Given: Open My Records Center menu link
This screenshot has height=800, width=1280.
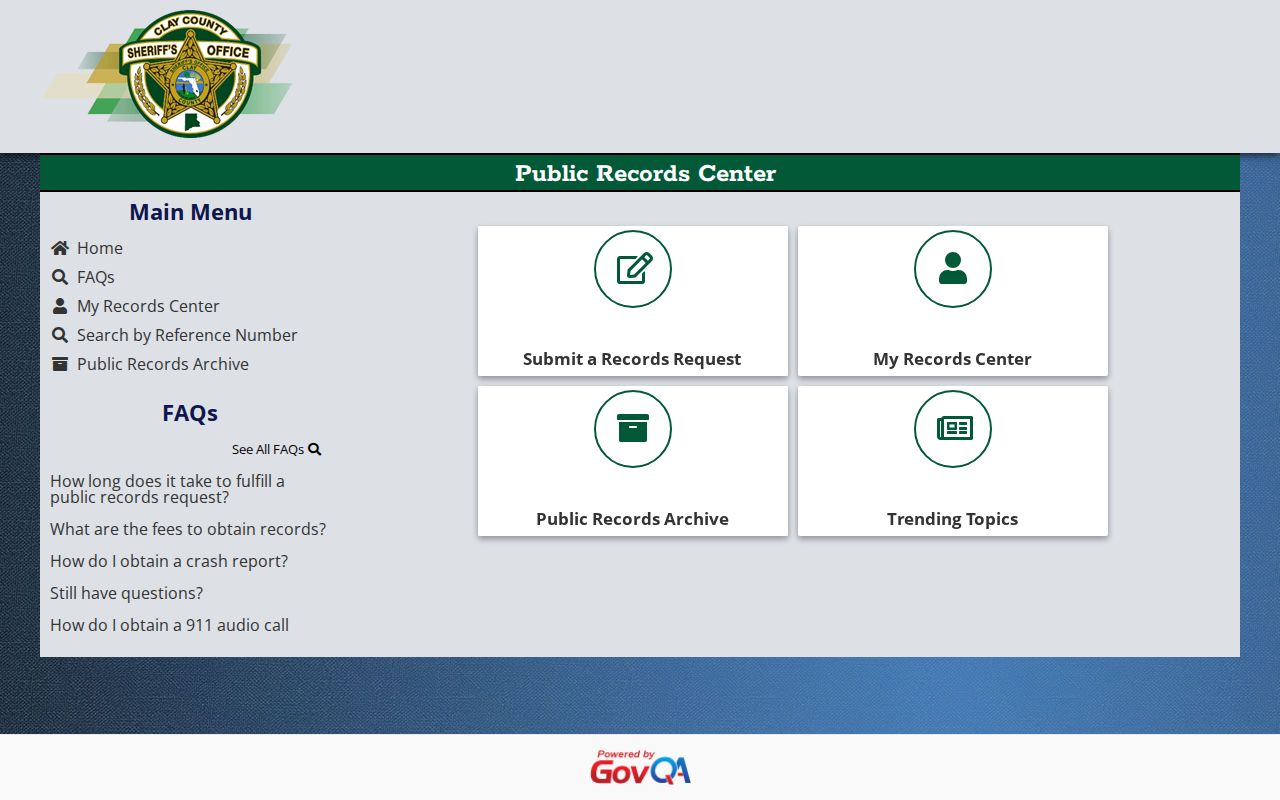Looking at the screenshot, I should (148, 306).
